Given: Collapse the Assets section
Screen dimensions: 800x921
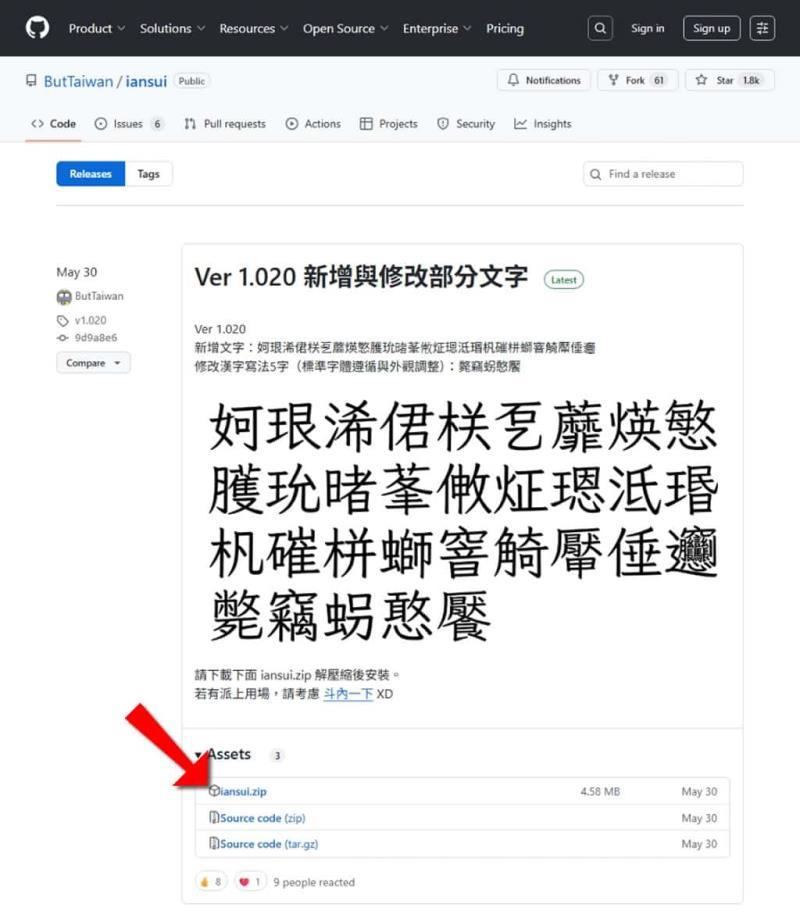Looking at the screenshot, I should click(x=223, y=754).
